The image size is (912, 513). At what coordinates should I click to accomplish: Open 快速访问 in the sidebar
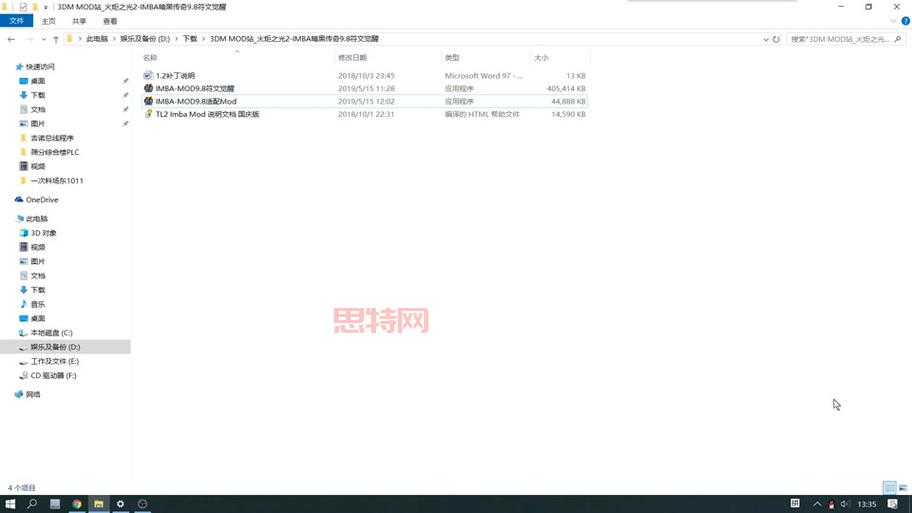40,67
